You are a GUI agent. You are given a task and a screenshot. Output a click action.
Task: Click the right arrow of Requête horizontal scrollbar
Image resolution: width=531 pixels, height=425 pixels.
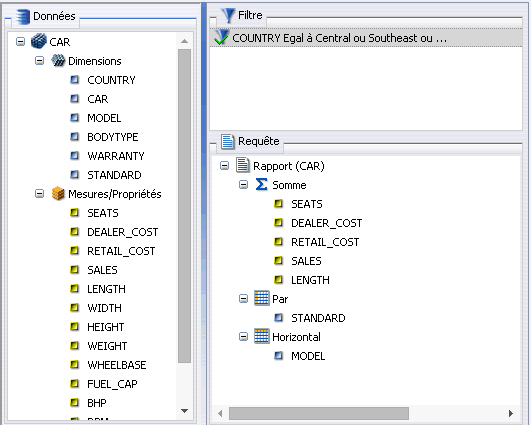click(x=511, y=413)
